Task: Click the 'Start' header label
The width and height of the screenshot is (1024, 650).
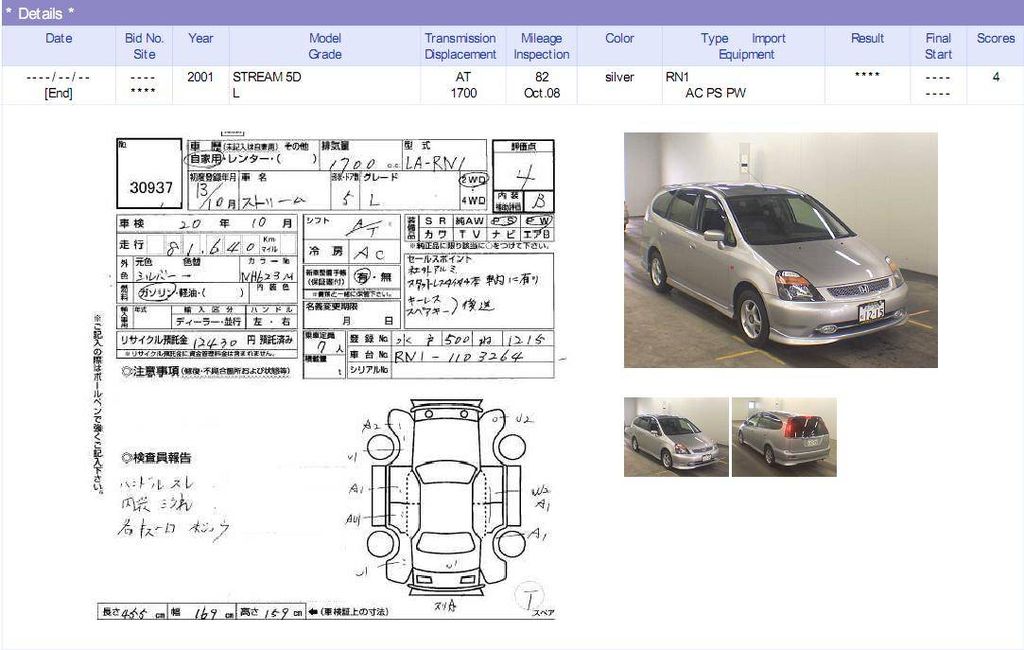Action: pyautogui.click(x=938, y=54)
